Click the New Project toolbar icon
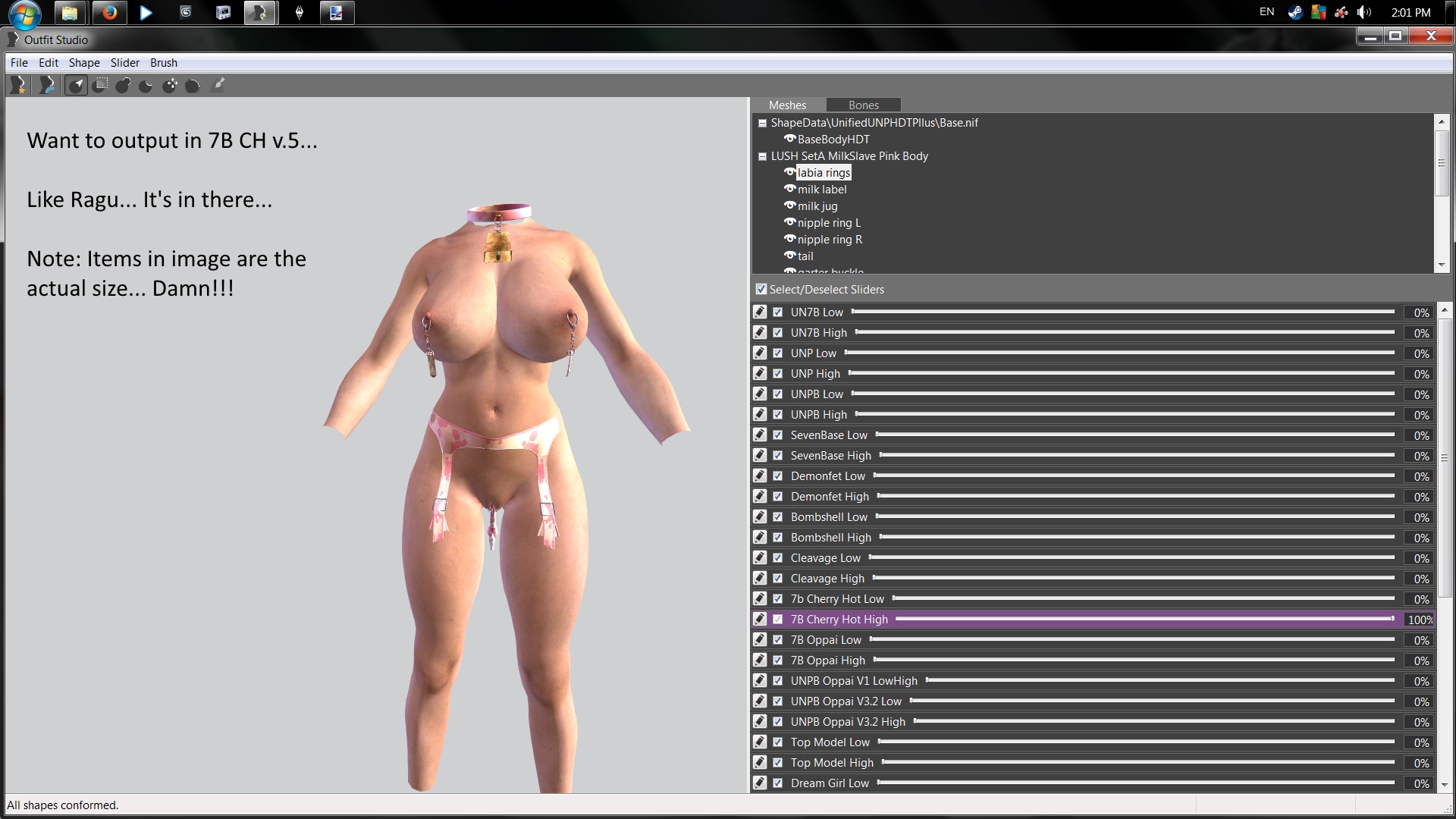Image resolution: width=1456 pixels, height=819 pixels. pyautogui.click(x=18, y=86)
